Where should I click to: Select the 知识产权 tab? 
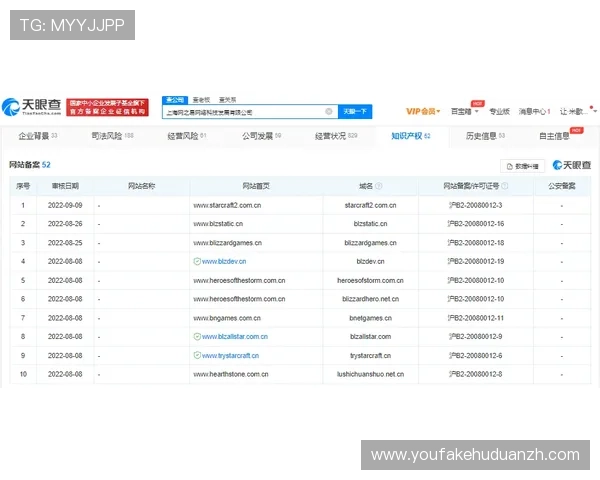coord(411,136)
